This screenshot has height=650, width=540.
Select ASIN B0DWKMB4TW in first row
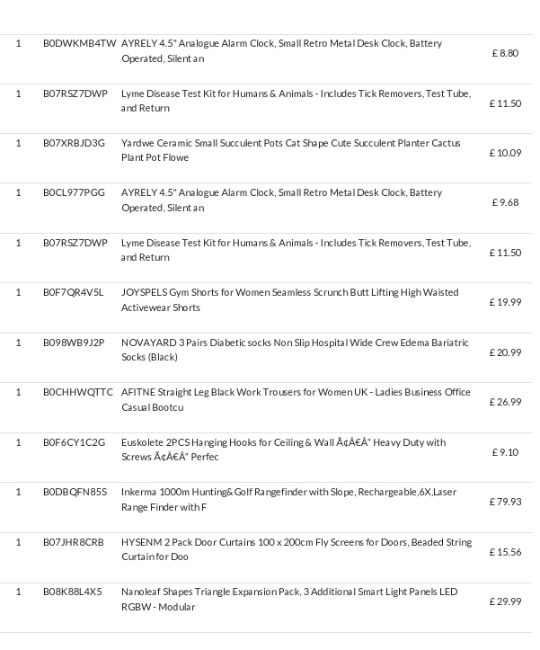80,44
